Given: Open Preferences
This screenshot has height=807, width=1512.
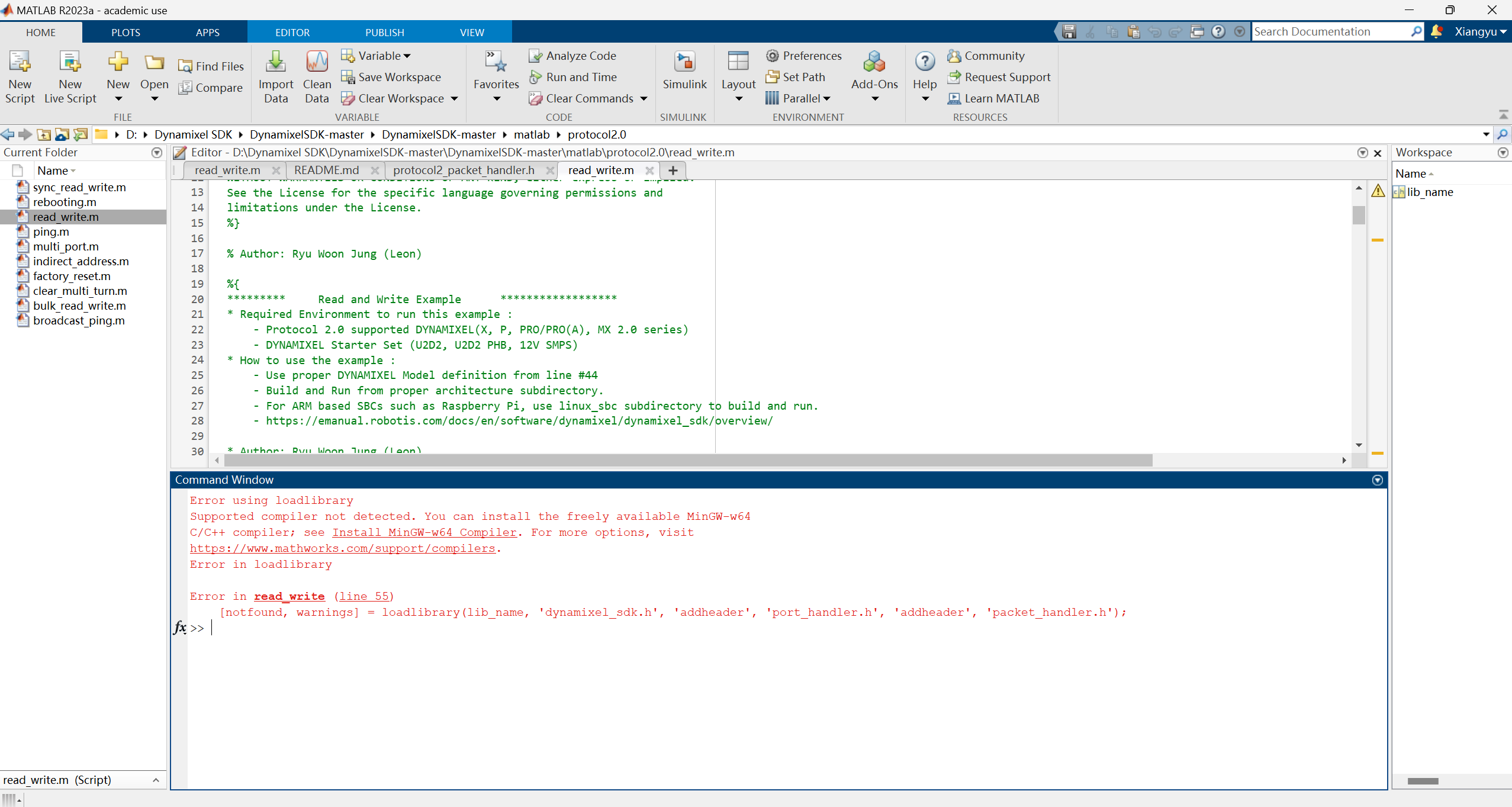Looking at the screenshot, I should (x=803, y=56).
